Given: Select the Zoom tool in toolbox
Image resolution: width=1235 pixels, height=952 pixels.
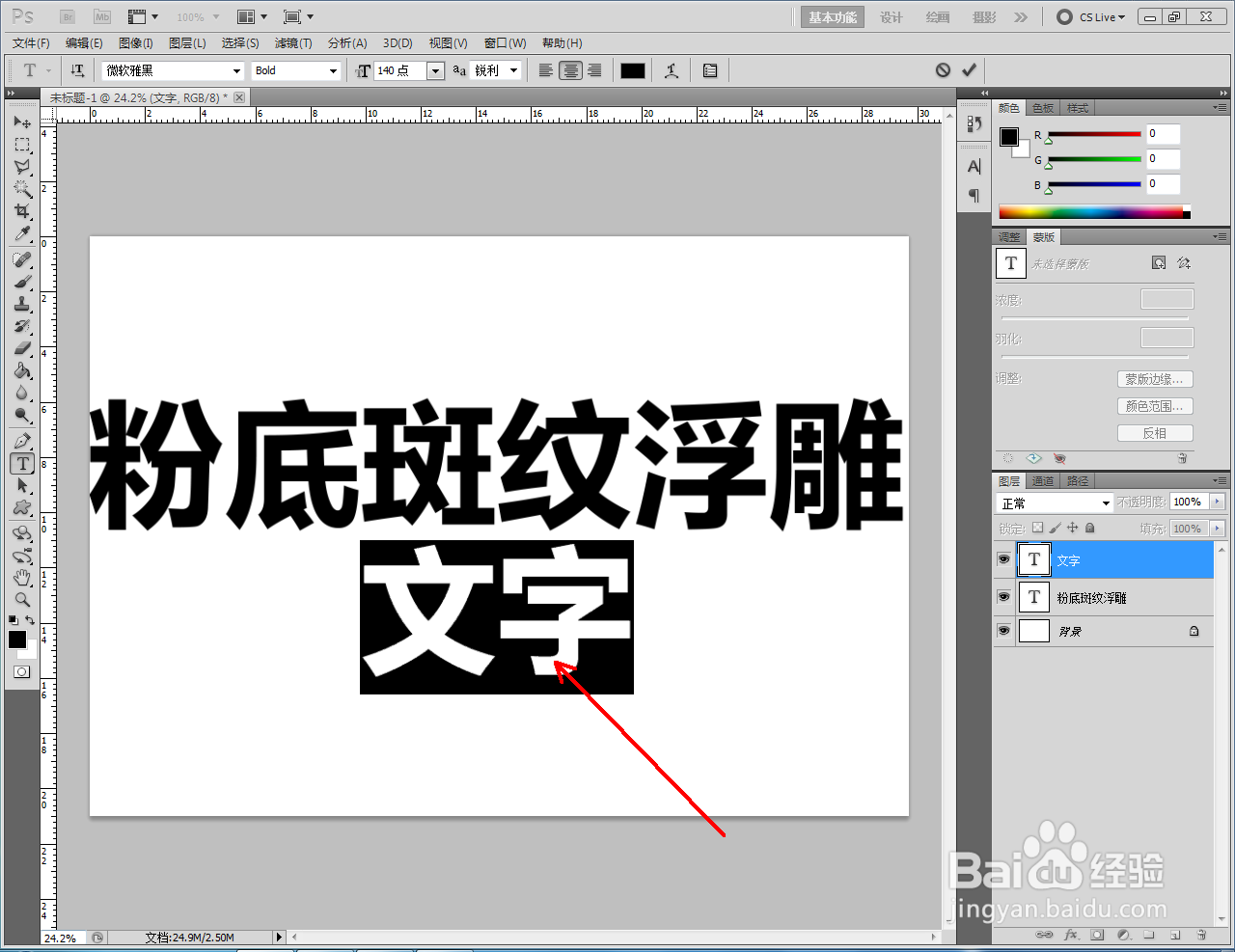Looking at the screenshot, I should point(22,600).
